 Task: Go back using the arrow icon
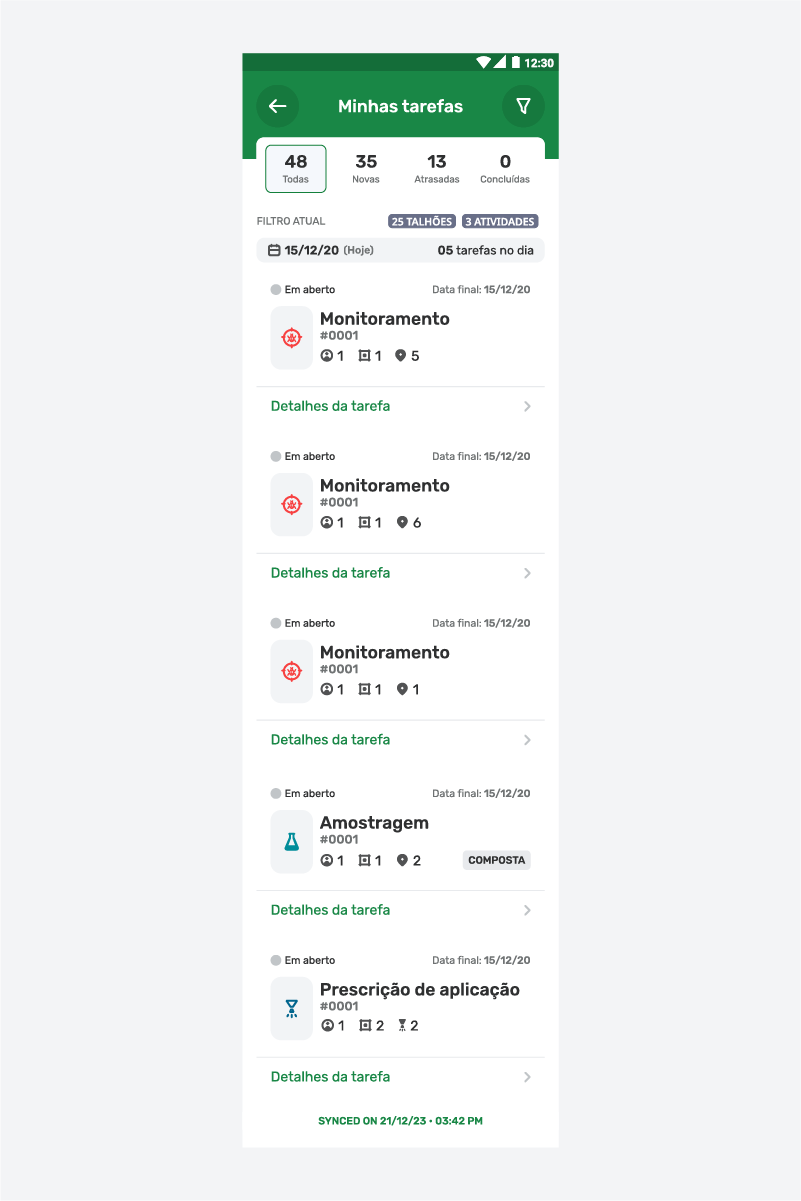coord(278,106)
